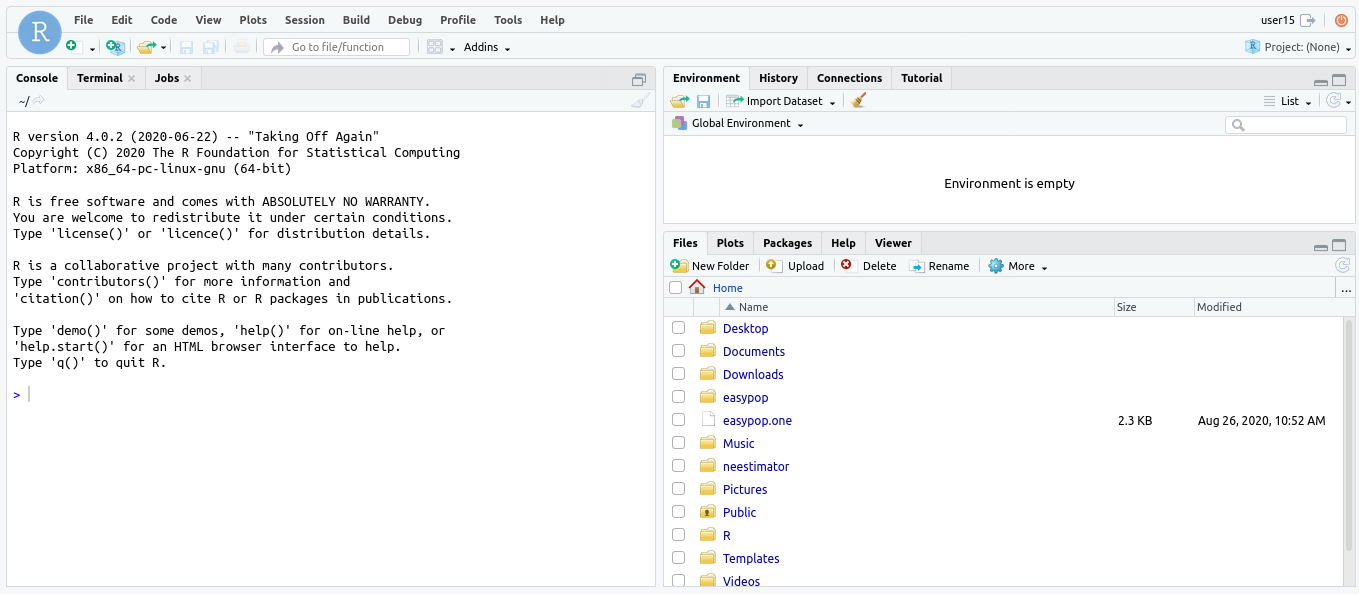
Task: Toggle the select-all files checkbox
Action: pos(676,288)
